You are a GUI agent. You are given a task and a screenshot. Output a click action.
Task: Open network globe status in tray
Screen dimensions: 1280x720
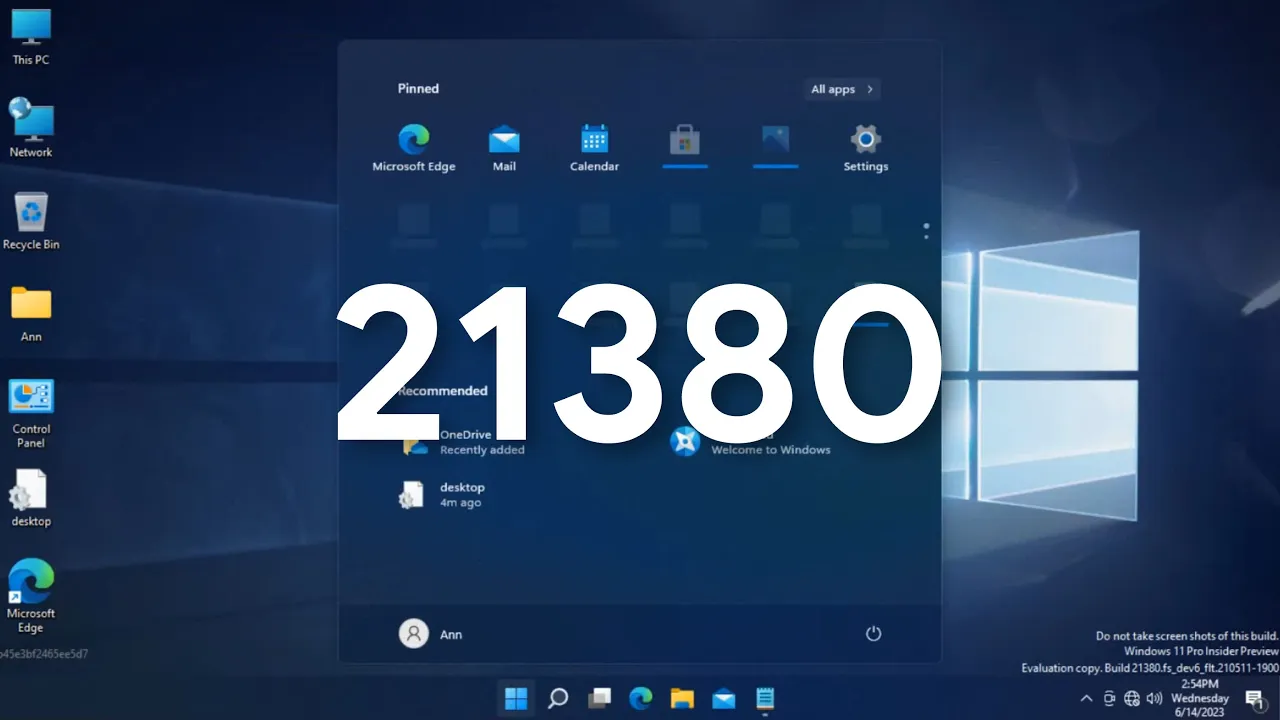[x=1132, y=698]
